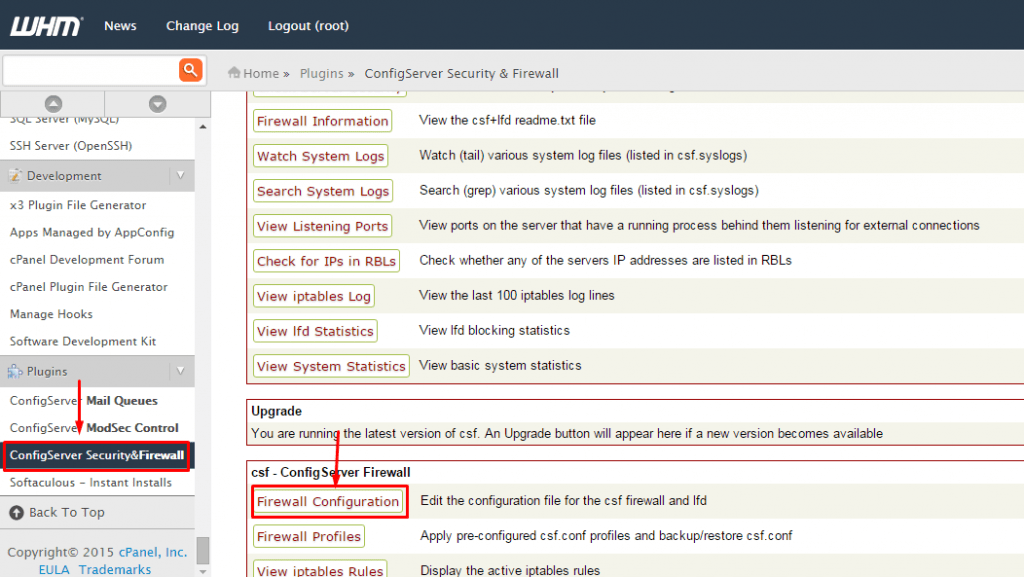Open Apps Managed by AppConfig
This screenshot has width=1024, height=577.
[91, 232]
